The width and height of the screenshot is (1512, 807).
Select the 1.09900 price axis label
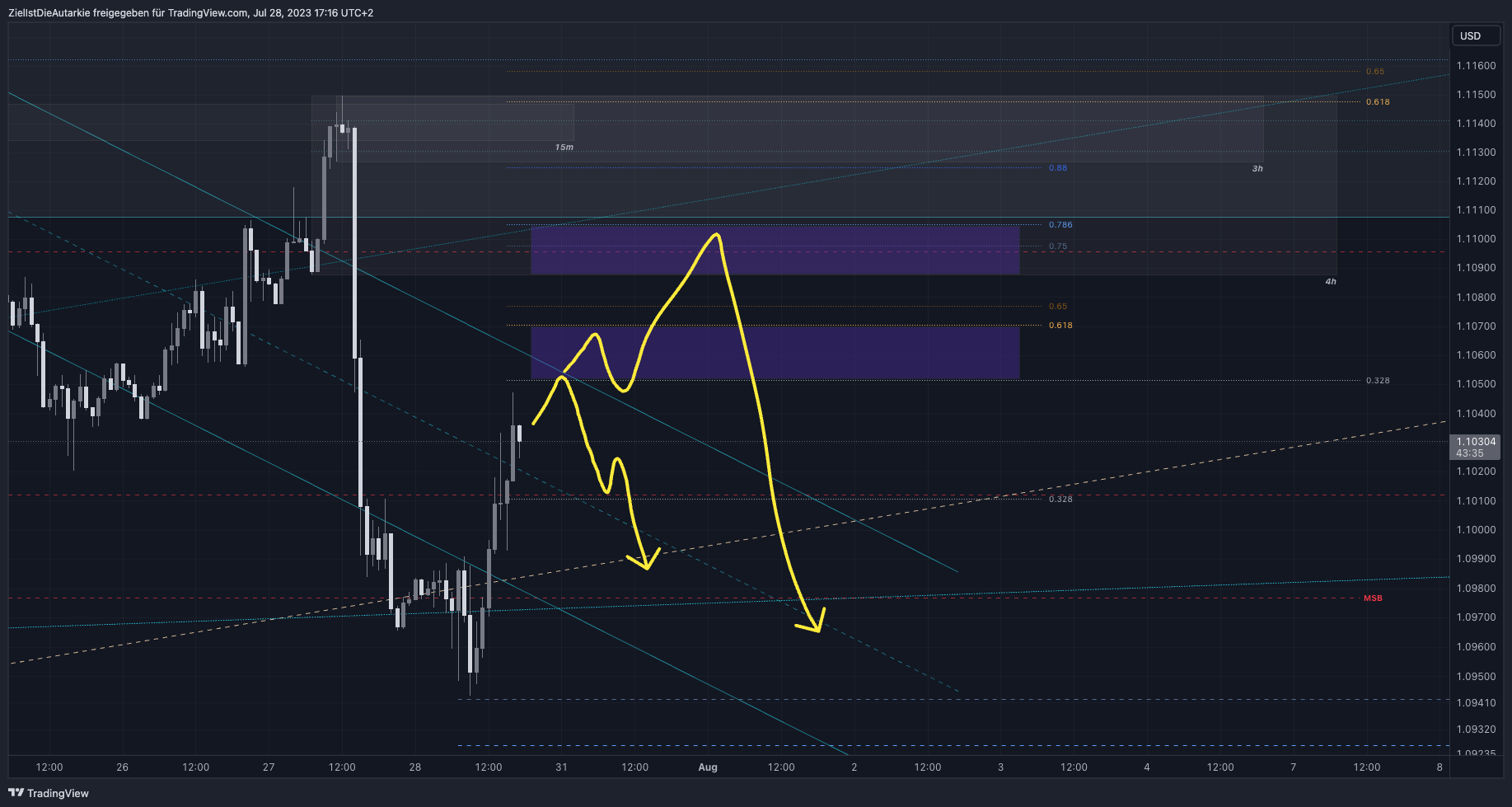tap(1476, 559)
